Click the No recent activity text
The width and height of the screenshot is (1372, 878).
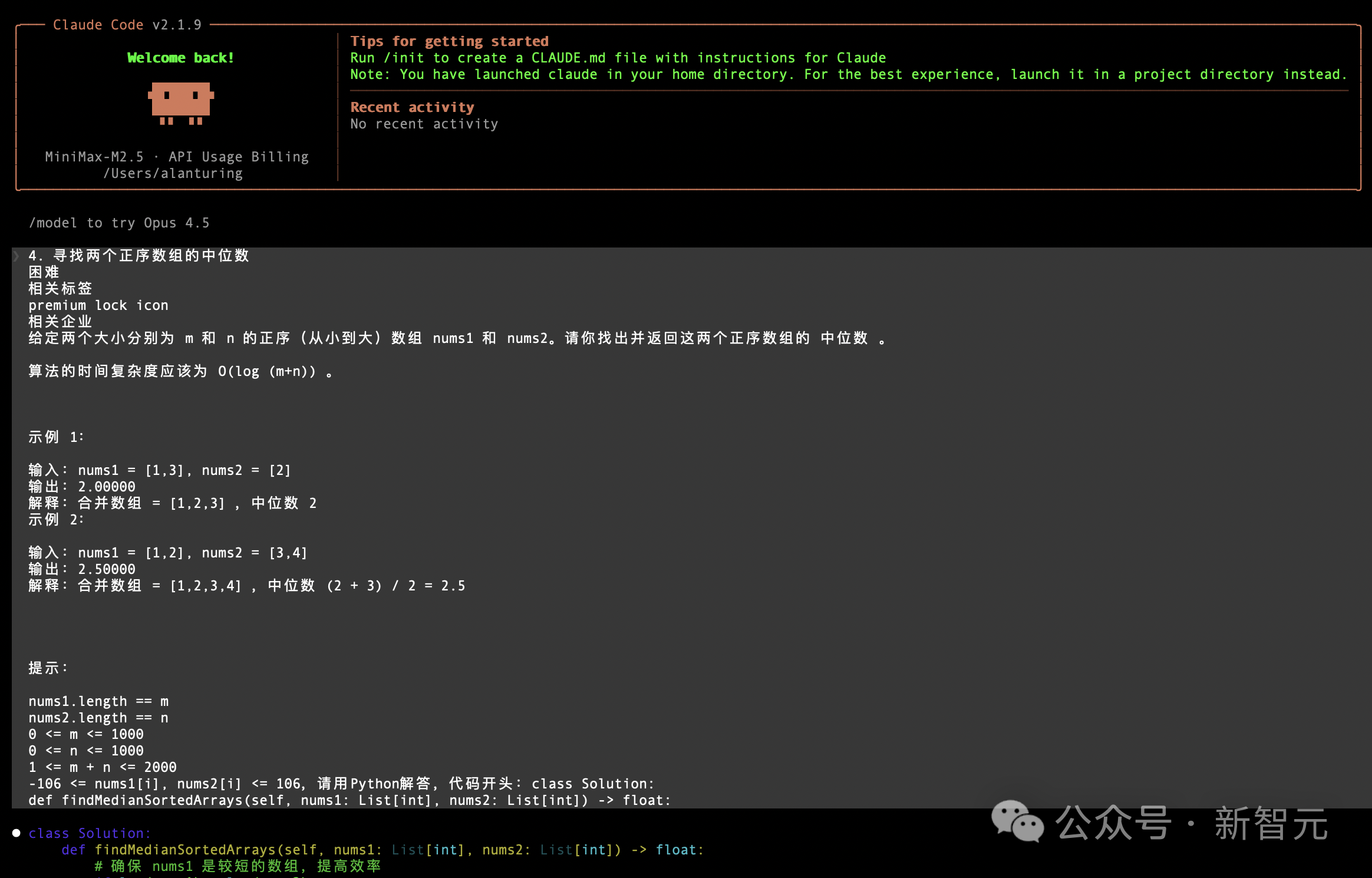[x=424, y=124]
